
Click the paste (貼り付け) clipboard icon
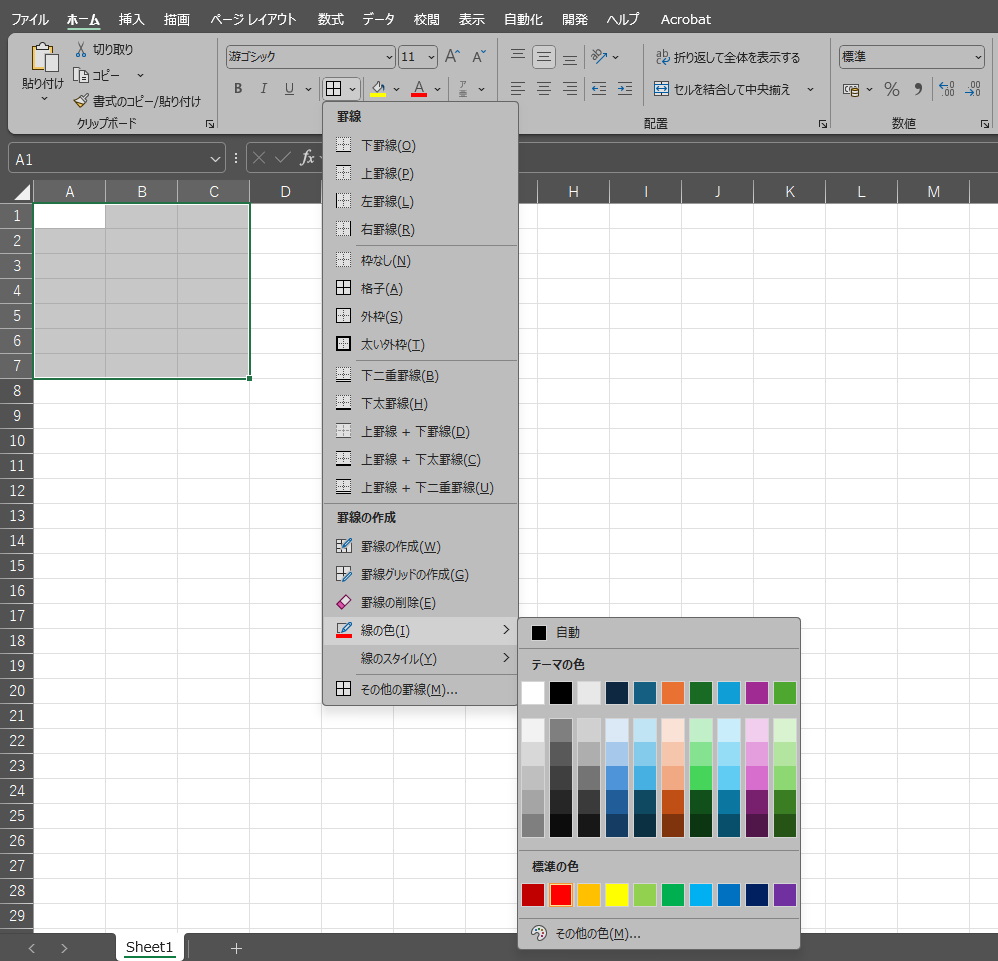(43, 60)
